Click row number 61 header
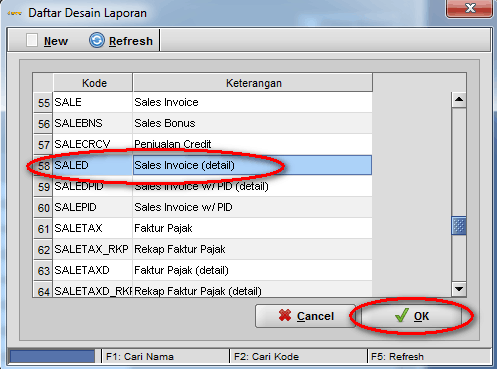497x369 pixels. coord(43,229)
